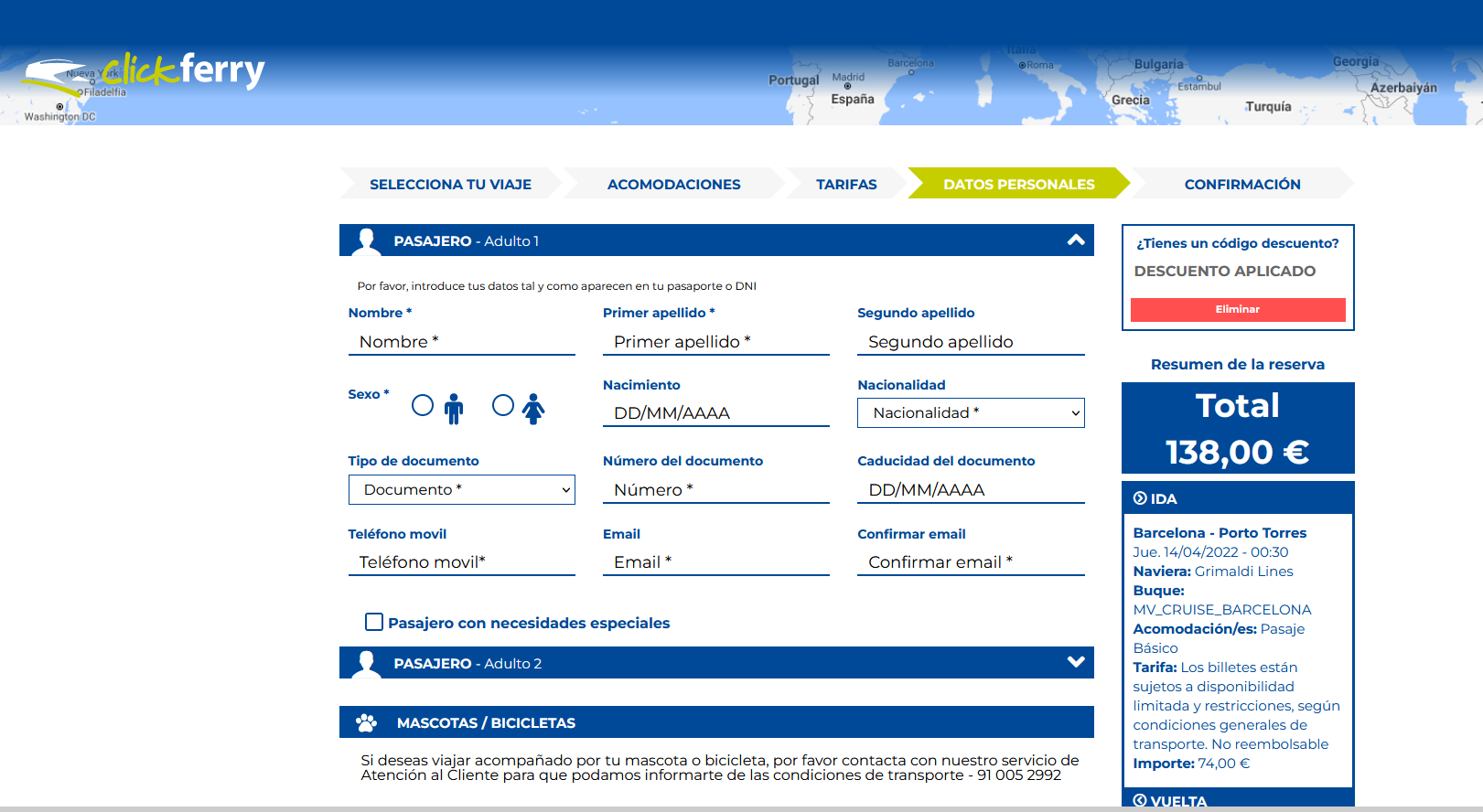The height and width of the screenshot is (812, 1483).
Task: Click the IDA arrow circle icon
Action: 1140,498
